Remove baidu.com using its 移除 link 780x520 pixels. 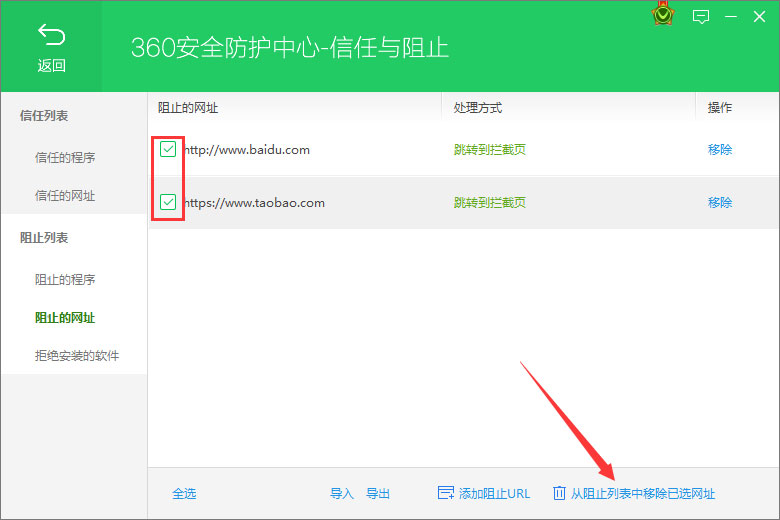(x=720, y=149)
